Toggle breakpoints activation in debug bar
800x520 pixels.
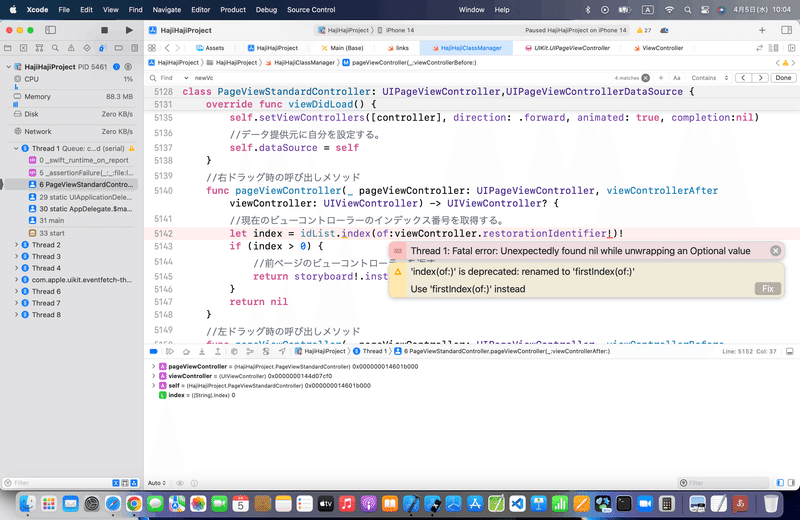(x=154, y=352)
